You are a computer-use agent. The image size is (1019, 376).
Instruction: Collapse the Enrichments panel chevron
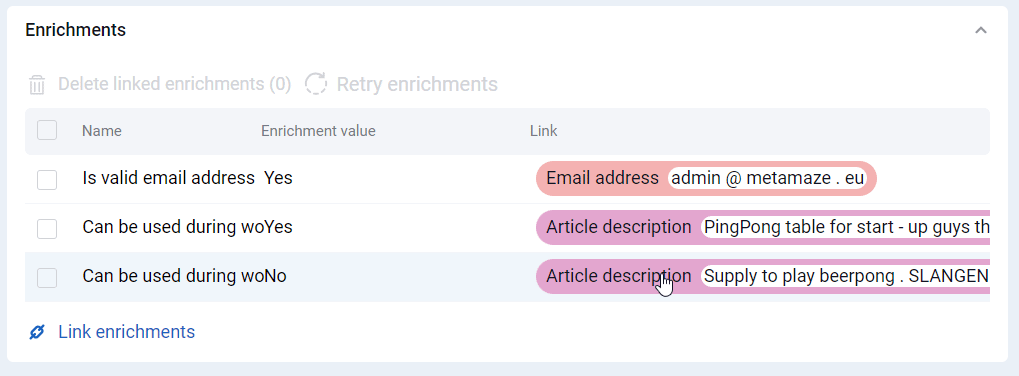[981, 30]
